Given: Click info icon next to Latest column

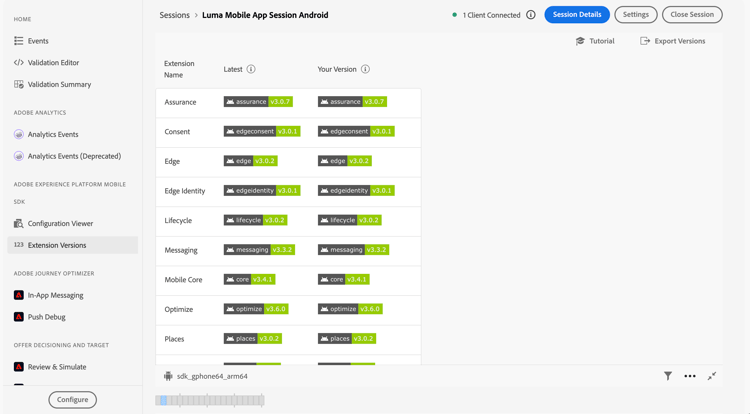Looking at the screenshot, I should point(251,69).
